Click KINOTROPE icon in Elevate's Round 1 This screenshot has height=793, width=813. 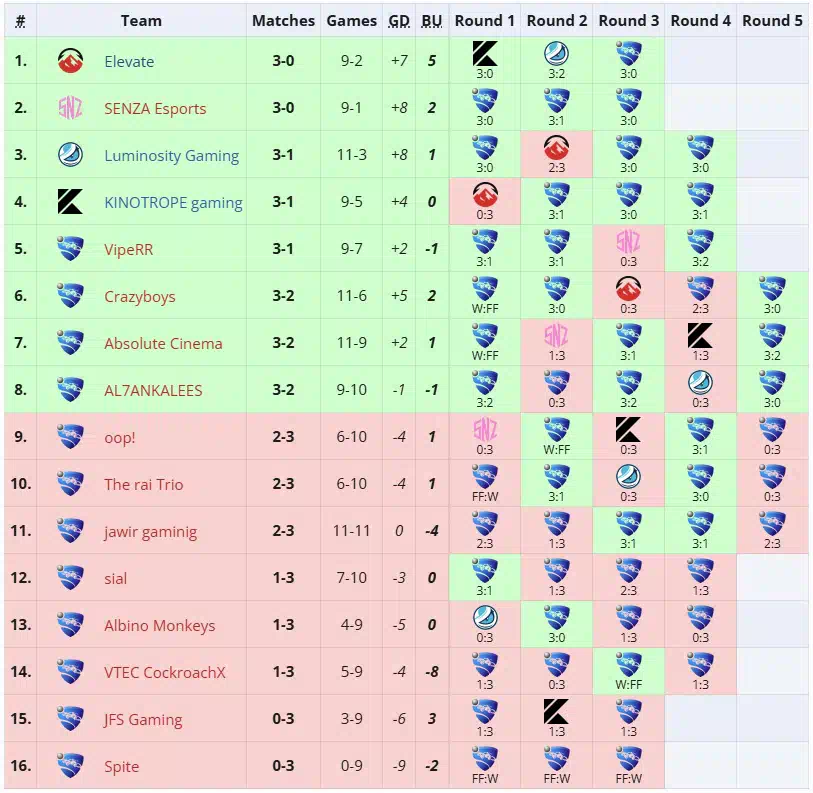(x=485, y=53)
